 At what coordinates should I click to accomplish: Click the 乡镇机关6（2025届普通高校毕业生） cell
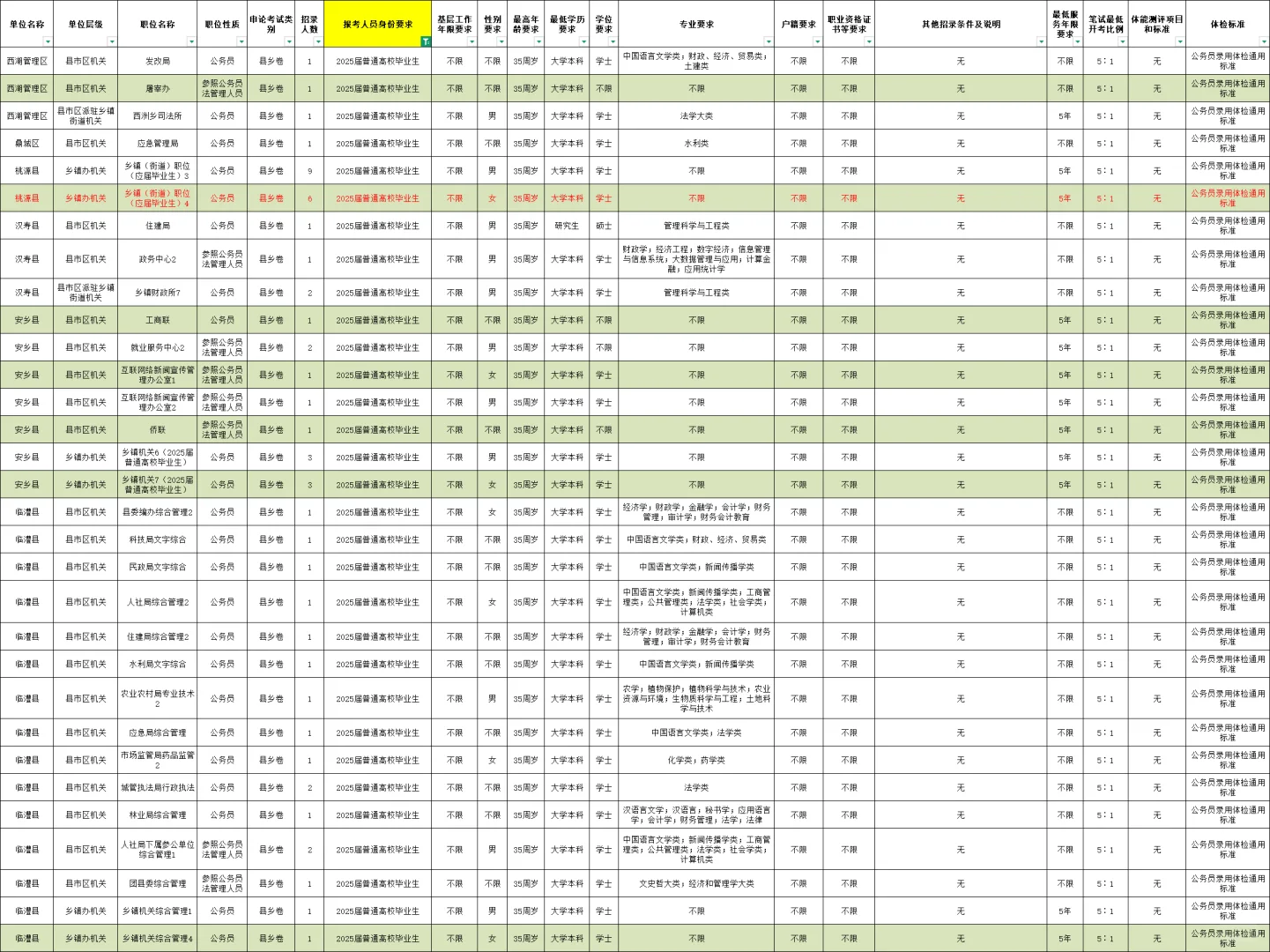[x=158, y=457]
